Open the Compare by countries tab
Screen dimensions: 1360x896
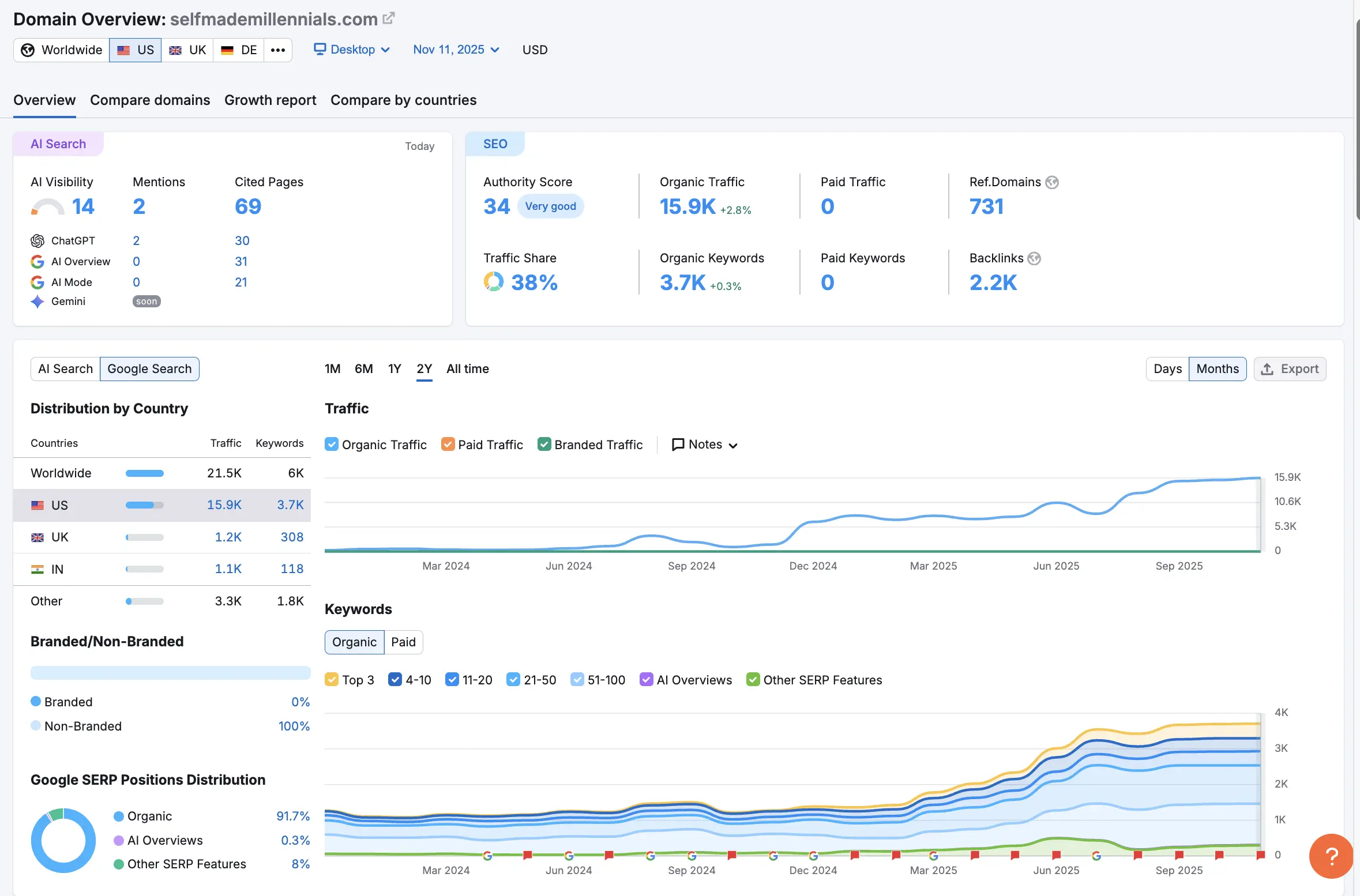[403, 100]
